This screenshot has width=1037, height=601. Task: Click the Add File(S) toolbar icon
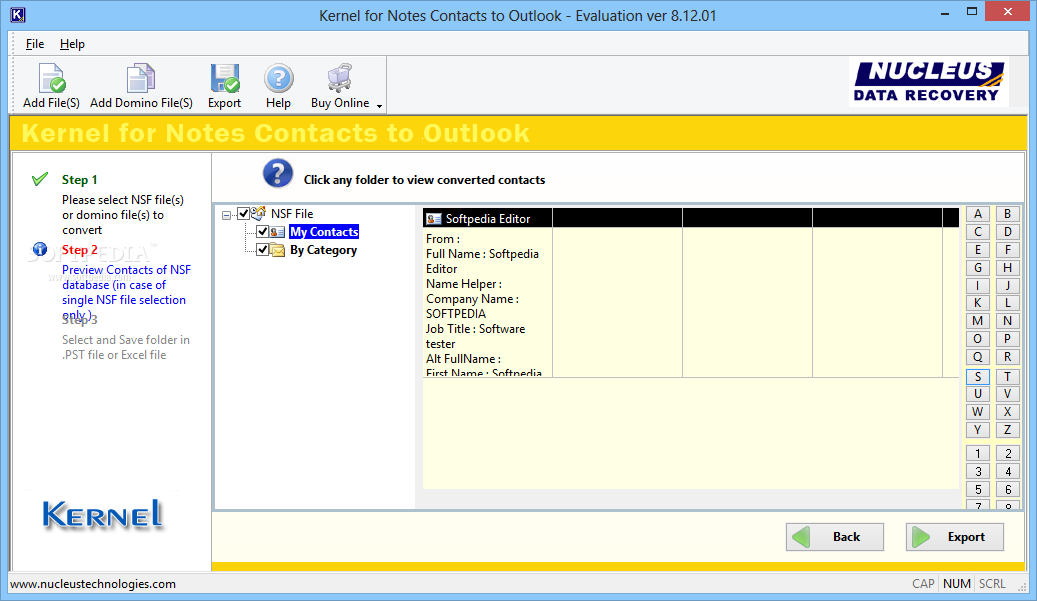coord(52,79)
